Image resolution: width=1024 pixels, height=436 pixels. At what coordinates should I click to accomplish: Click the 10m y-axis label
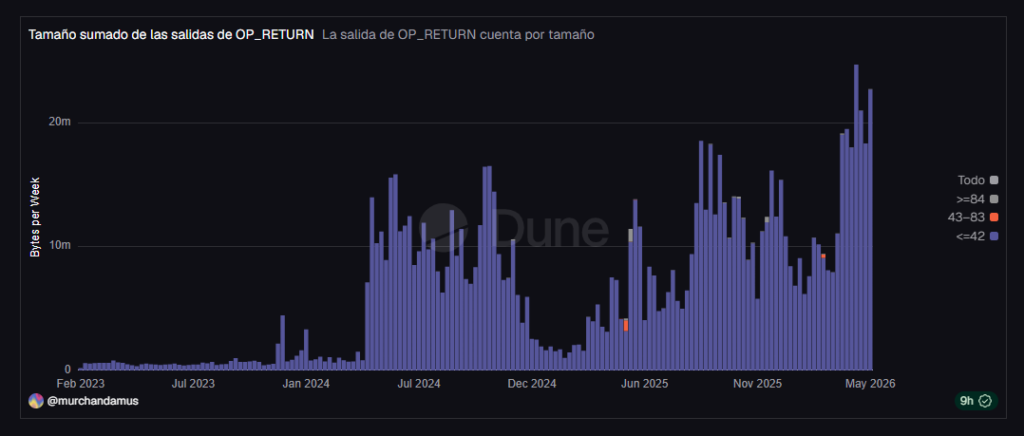coord(59,246)
